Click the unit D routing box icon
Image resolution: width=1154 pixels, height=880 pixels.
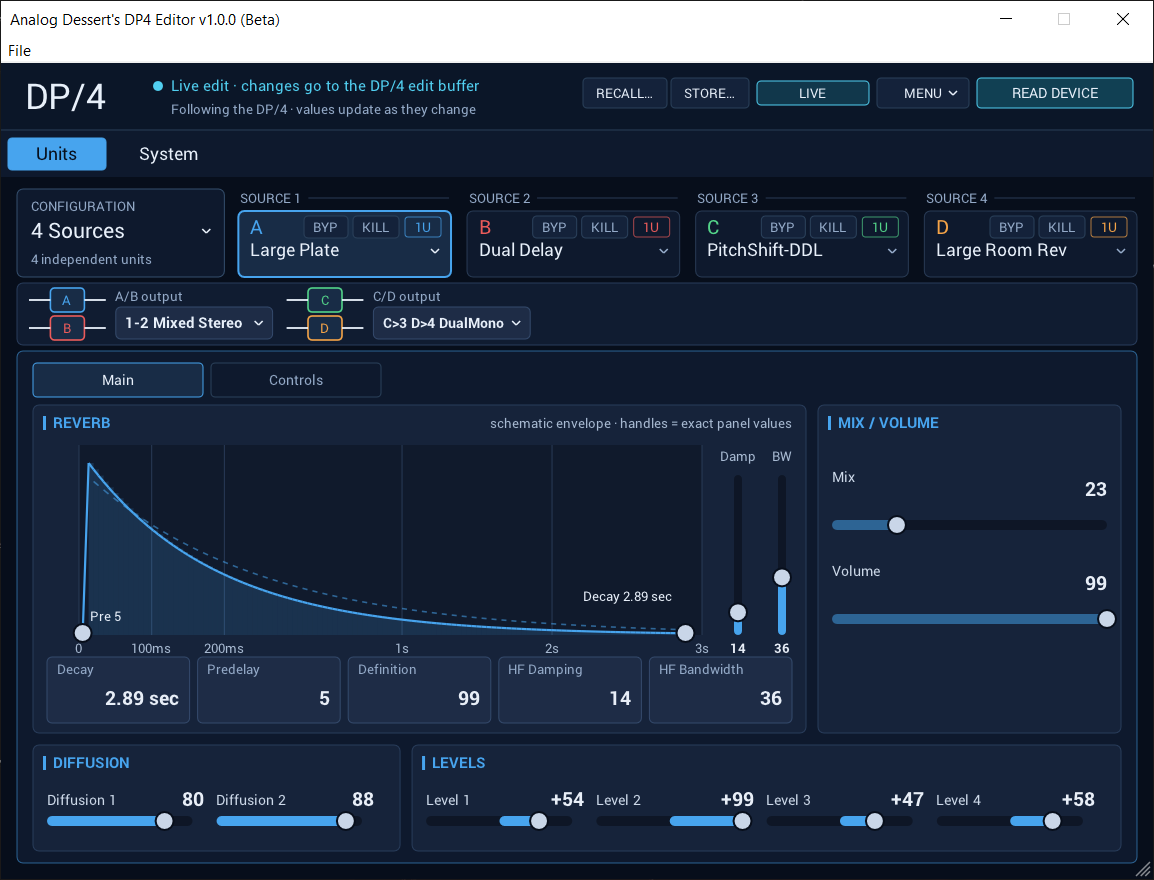325,328
